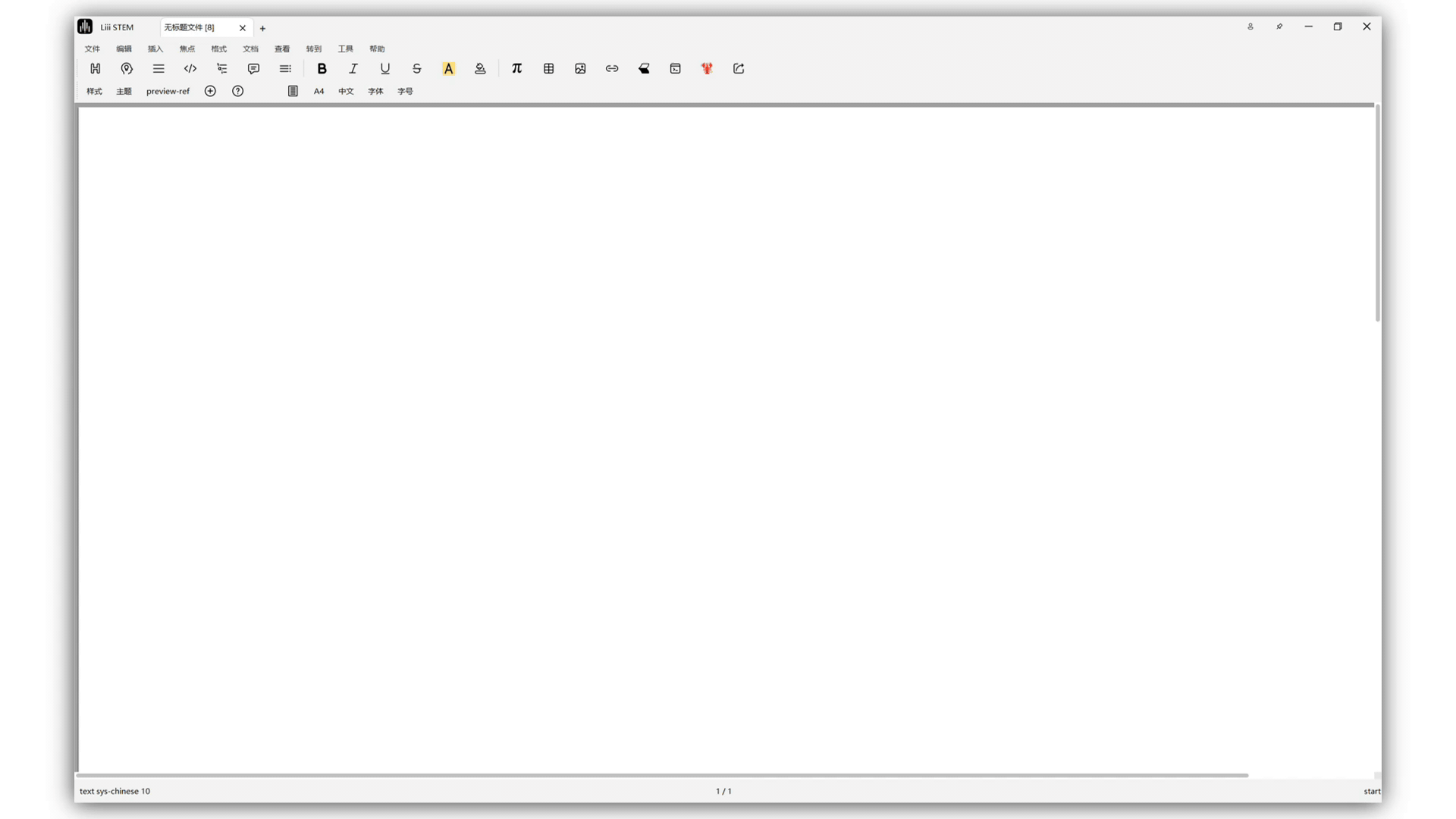
Task: Toggle bold formatting
Action: [x=322, y=68]
